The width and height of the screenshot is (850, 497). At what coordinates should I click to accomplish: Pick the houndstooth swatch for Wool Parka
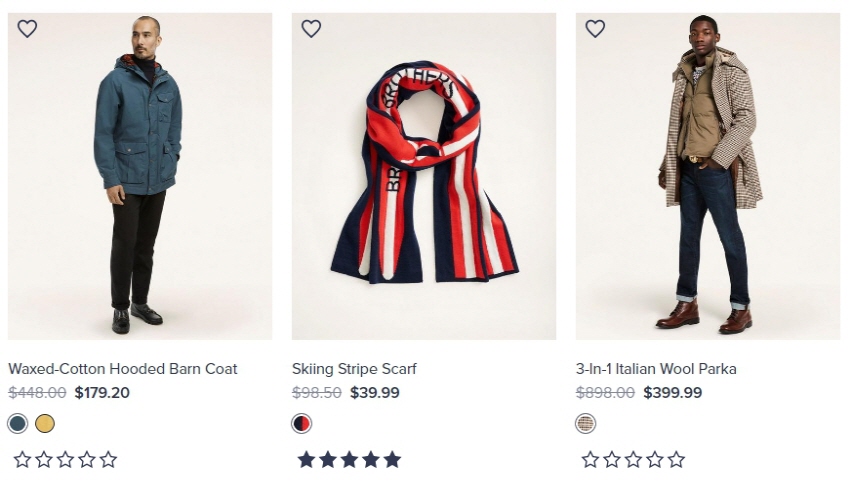[x=586, y=424]
